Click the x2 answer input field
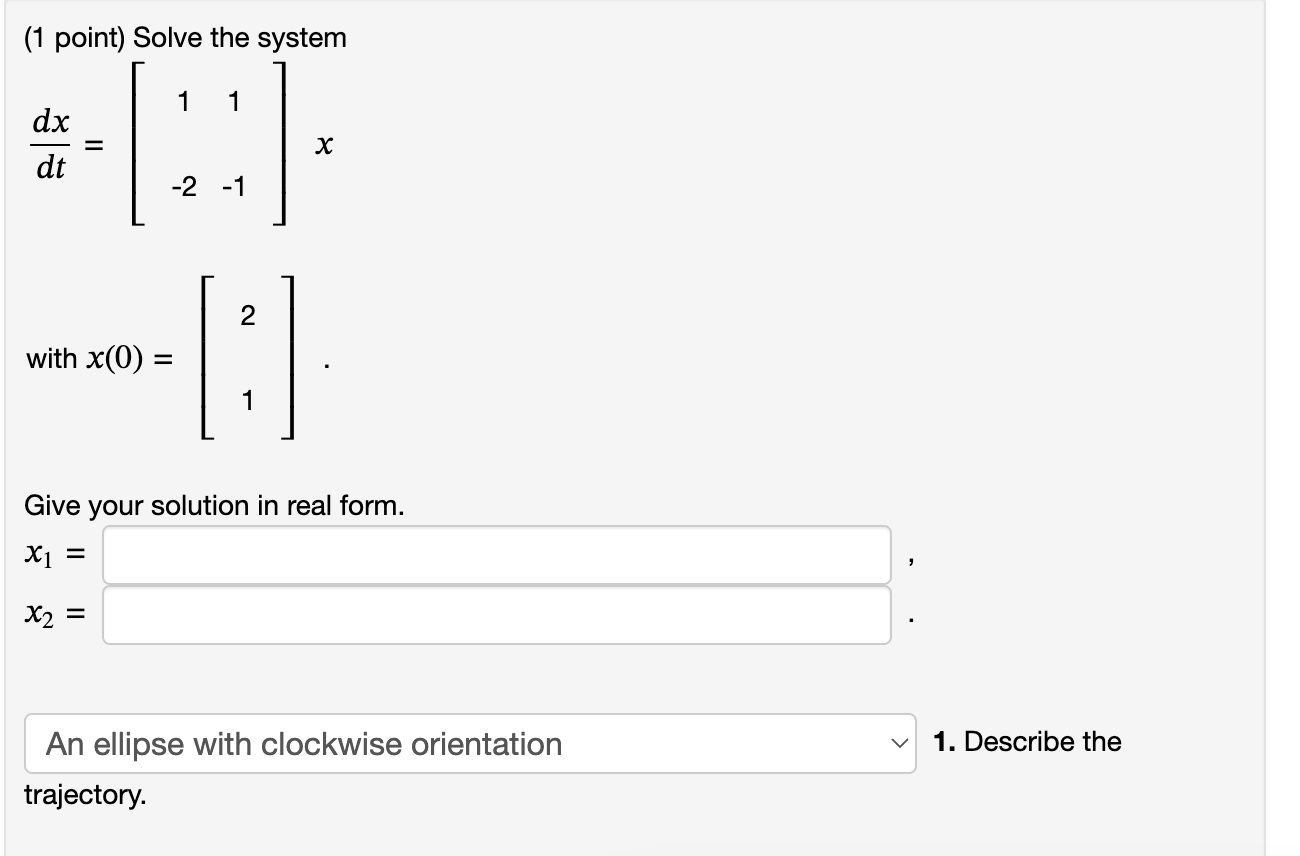 tap(495, 616)
